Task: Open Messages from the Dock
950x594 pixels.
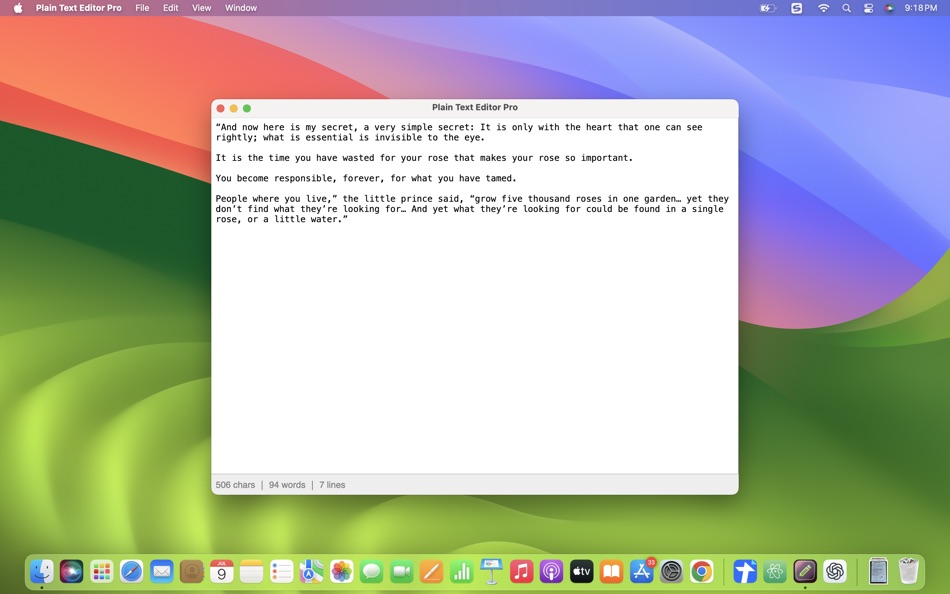Action: pyautogui.click(x=371, y=571)
